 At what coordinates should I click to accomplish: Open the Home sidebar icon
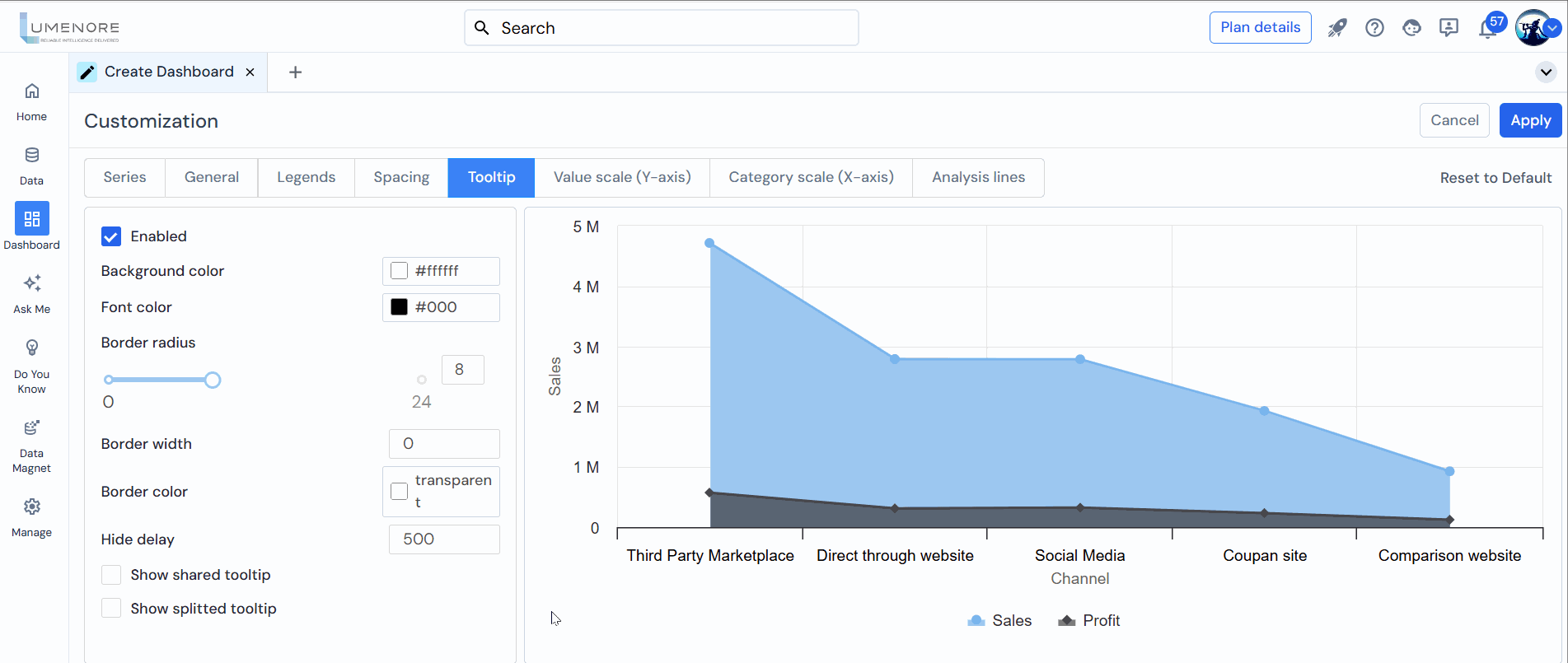[31, 91]
